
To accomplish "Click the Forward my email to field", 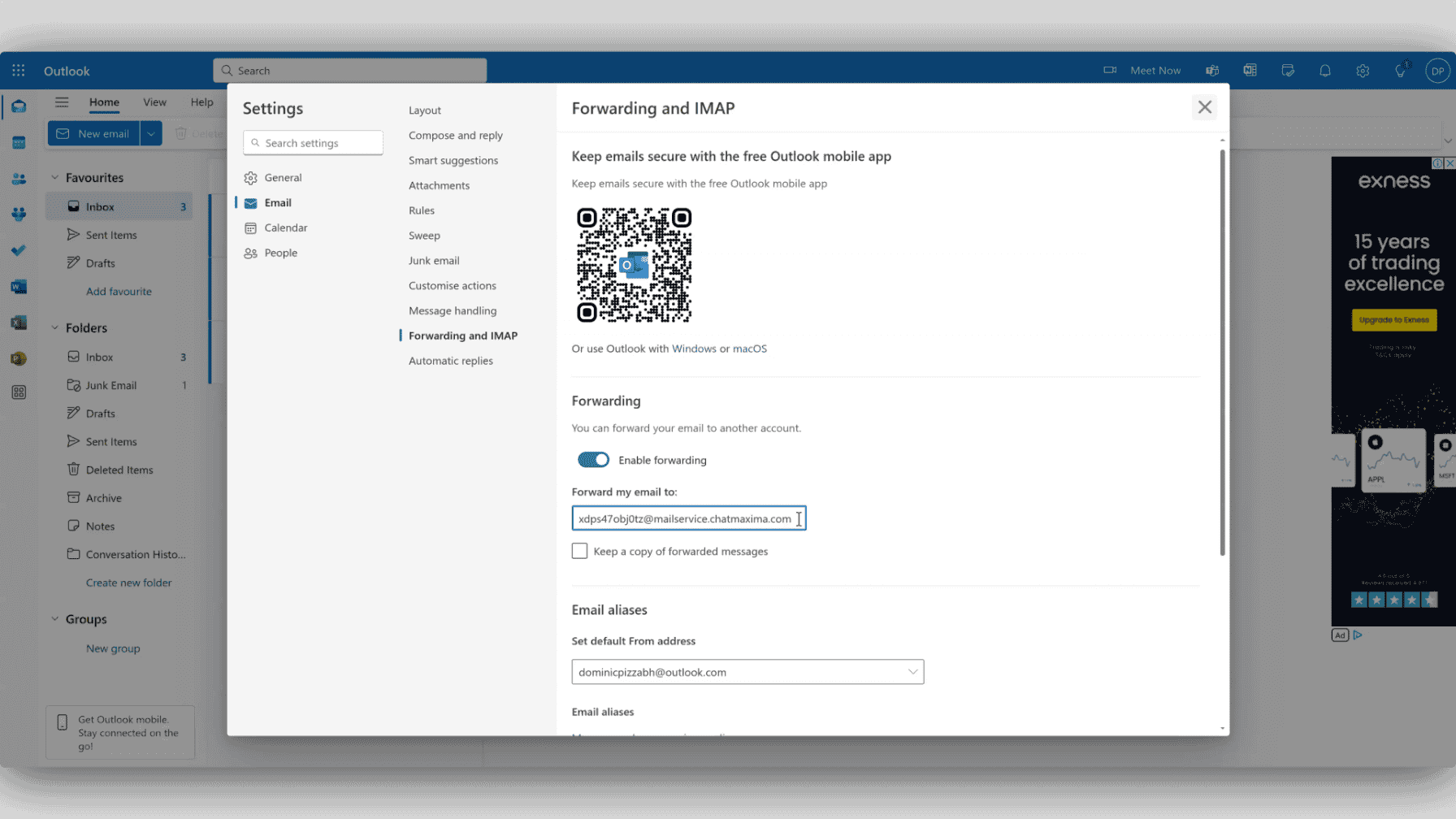I will coord(688,518).
